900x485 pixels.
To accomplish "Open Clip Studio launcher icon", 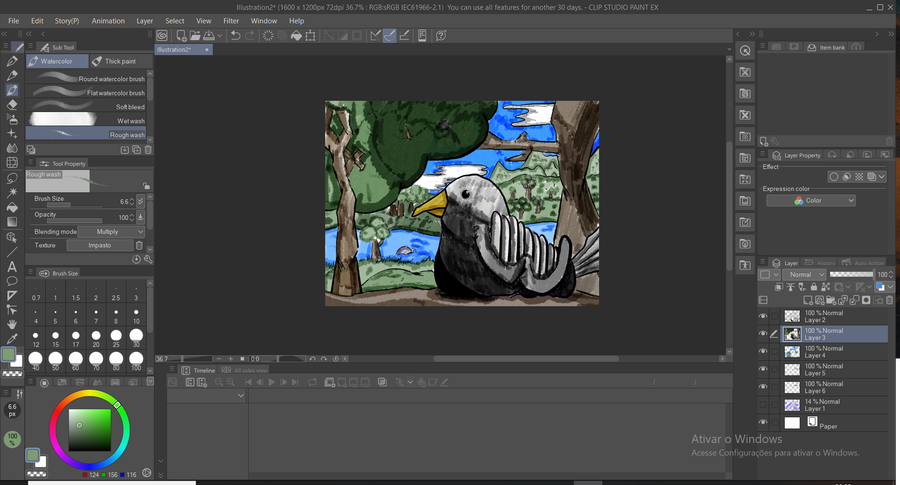I will pyautogui.click(x=162, y=36).
